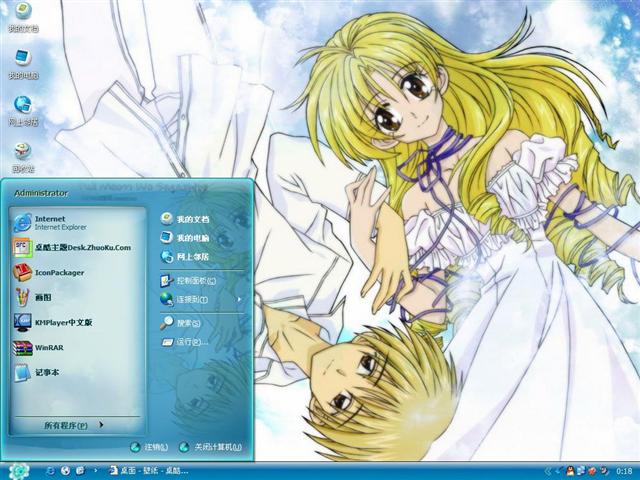Launch IE from quick launch bar

coord(51,471)
